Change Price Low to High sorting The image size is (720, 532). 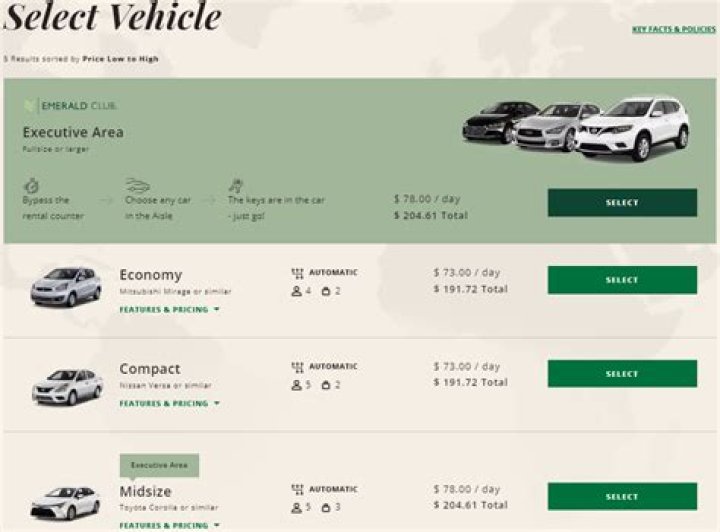coord(120,59)
